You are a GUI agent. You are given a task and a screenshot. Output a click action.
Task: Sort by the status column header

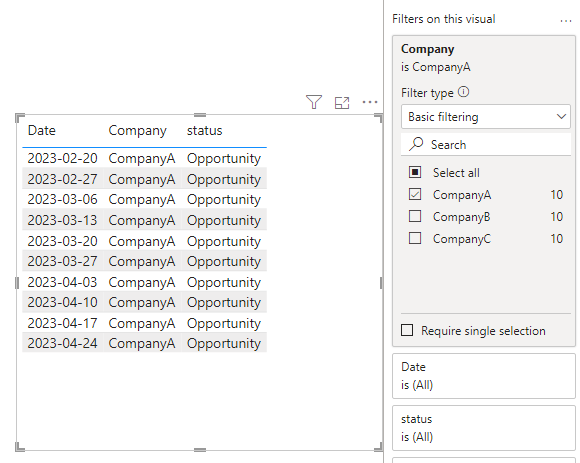point(204,131)
